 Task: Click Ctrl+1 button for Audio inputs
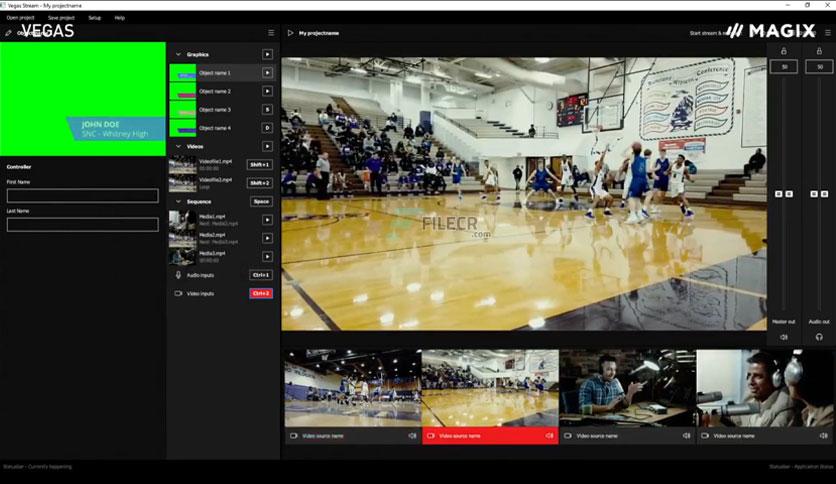point(261,275)
